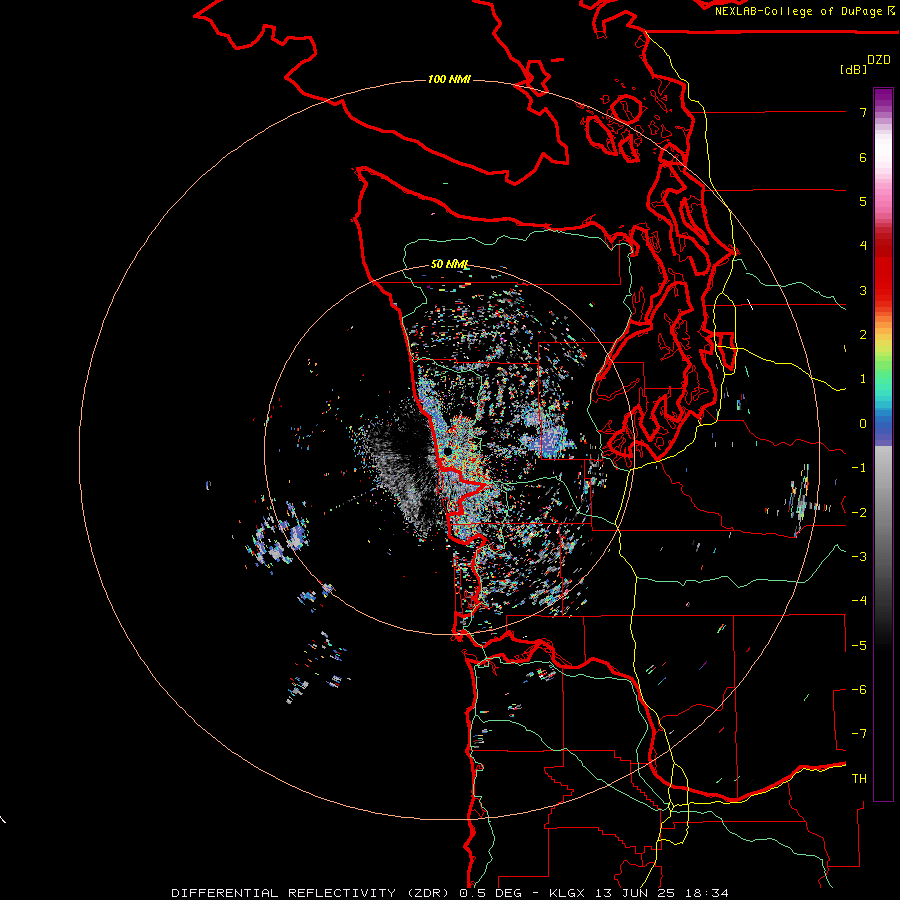The width and height of the screenshot is (900, 900).
Task: Click the '-7' tick label on the scale
Action: (859, 734)
